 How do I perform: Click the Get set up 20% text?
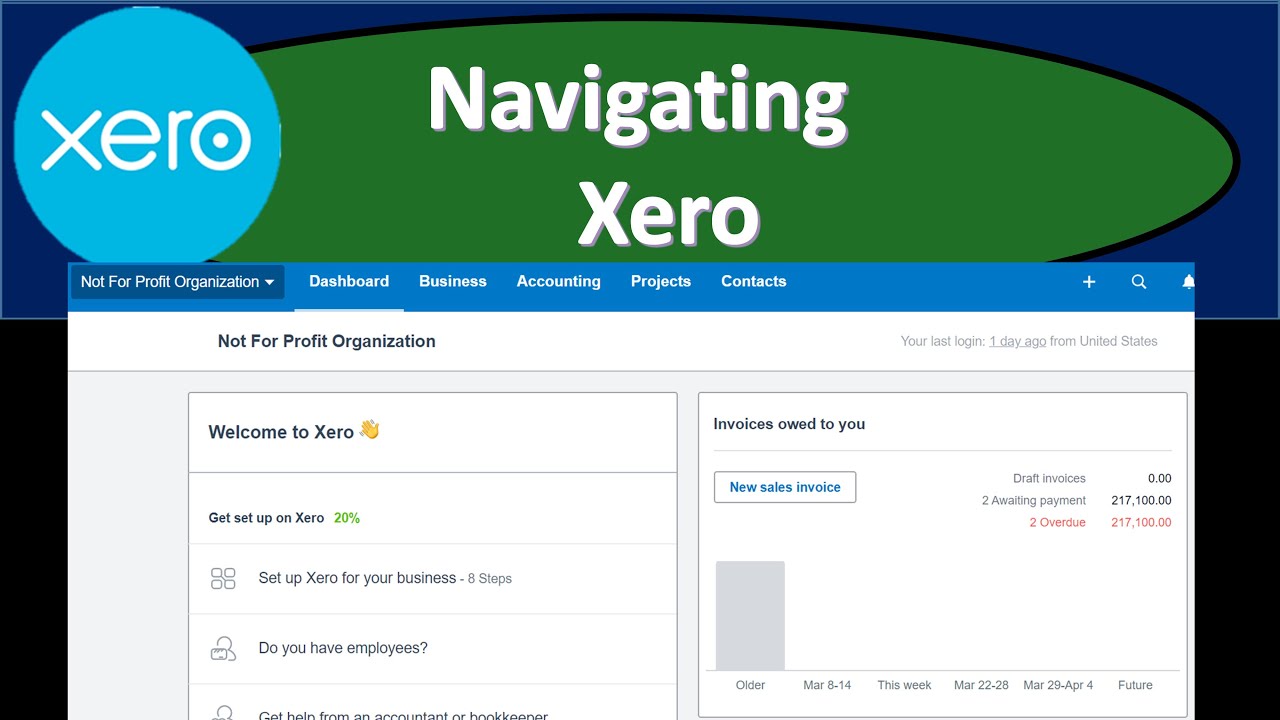click(284, 518)
